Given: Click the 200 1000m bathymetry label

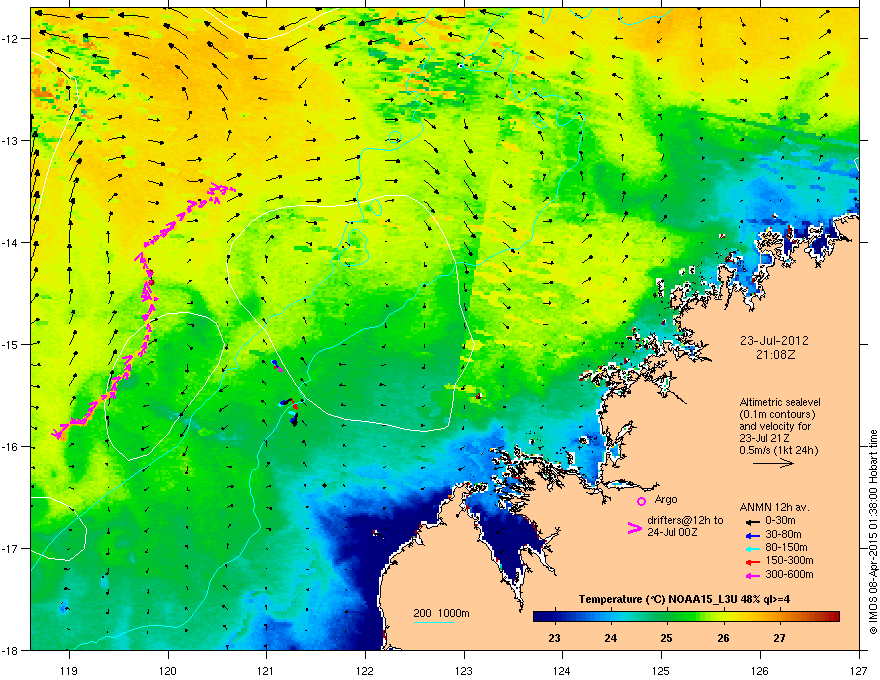Looking at the screenshot, I should click(x=441, y=613).
